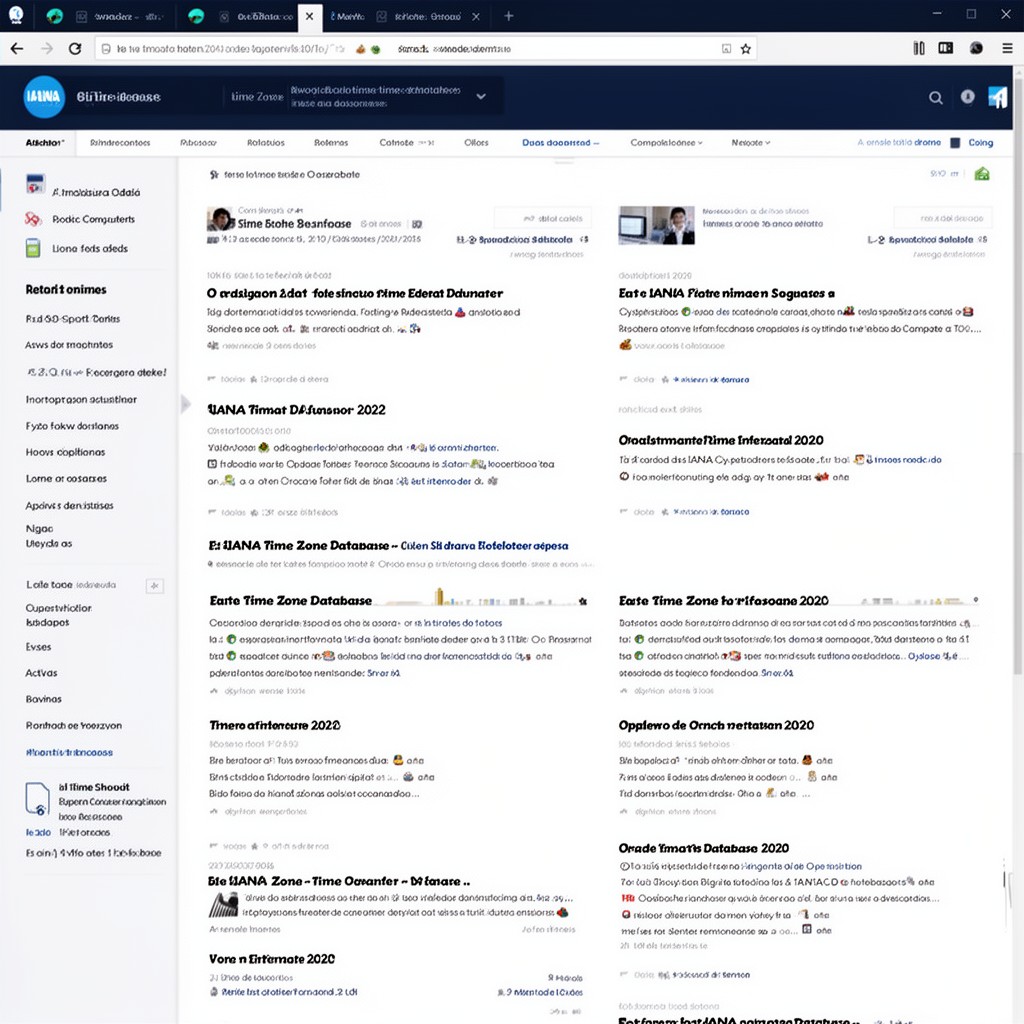Open IANA Timat article titled 2022

coord(296,409)
